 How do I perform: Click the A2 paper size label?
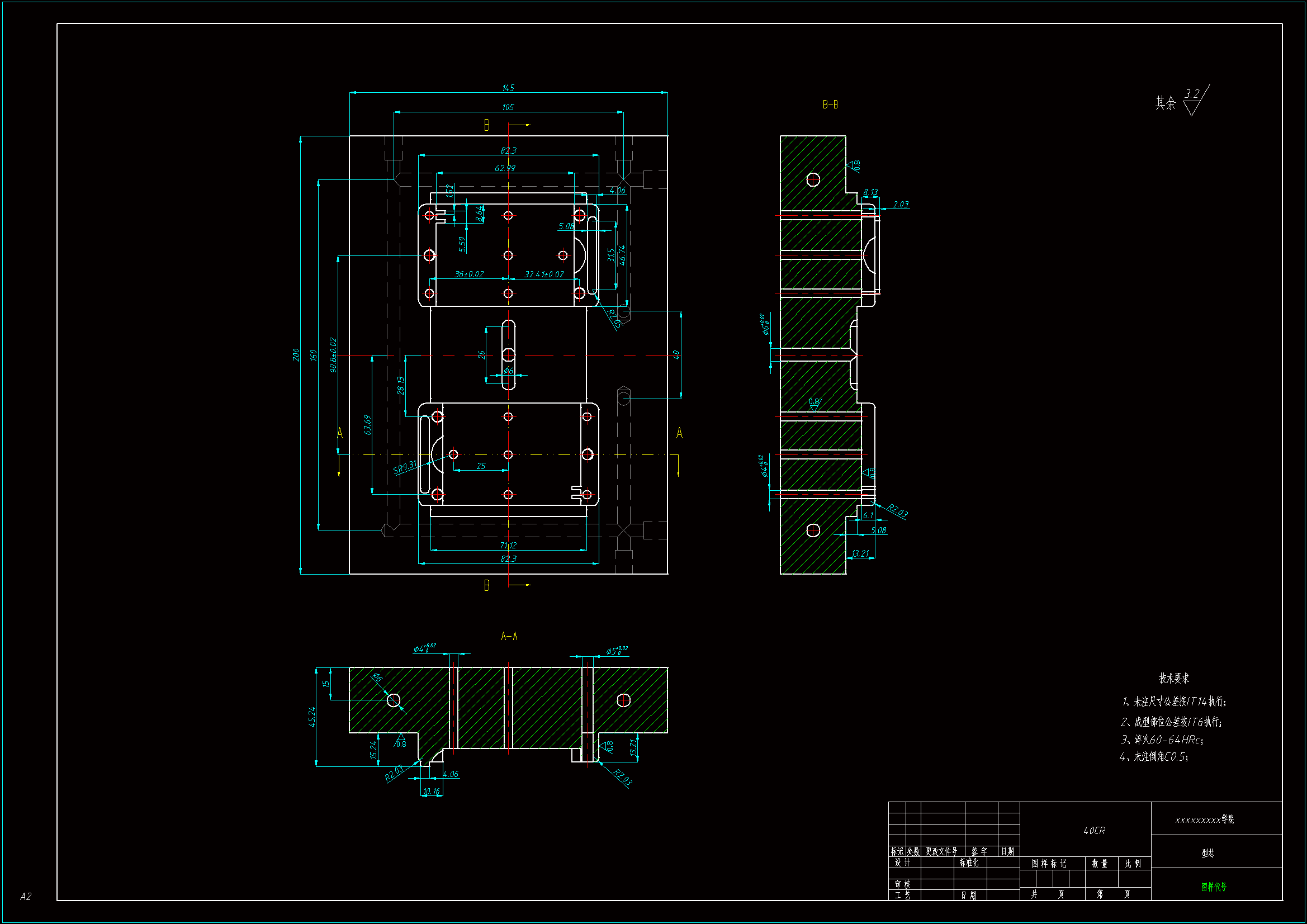(26, 896)
